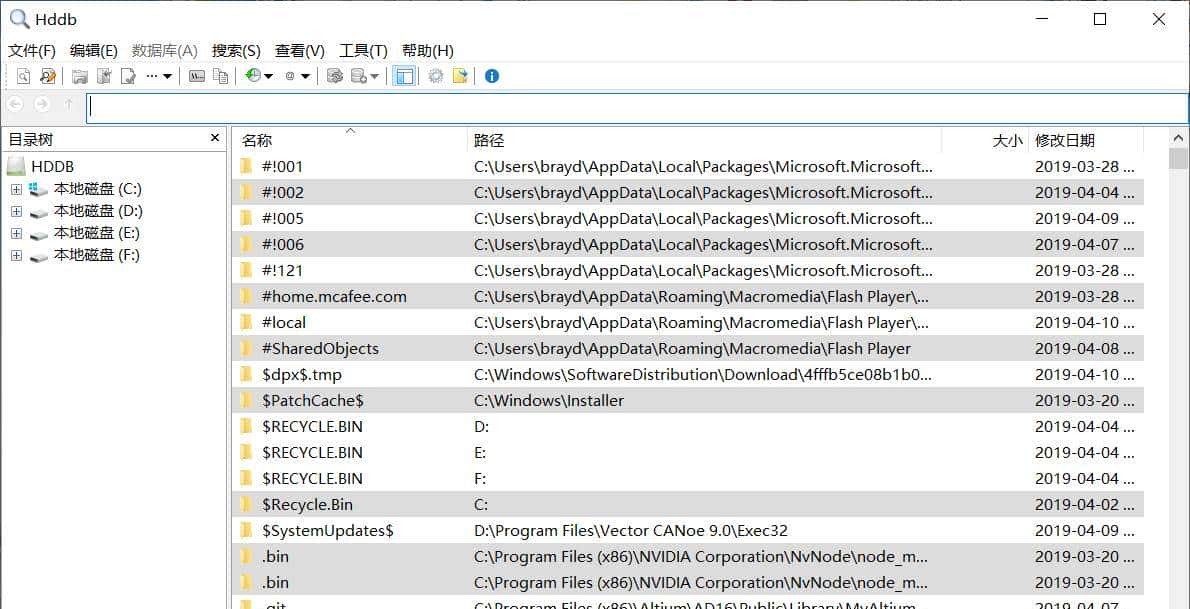Open the 工具(T) menu

(363, 50)
